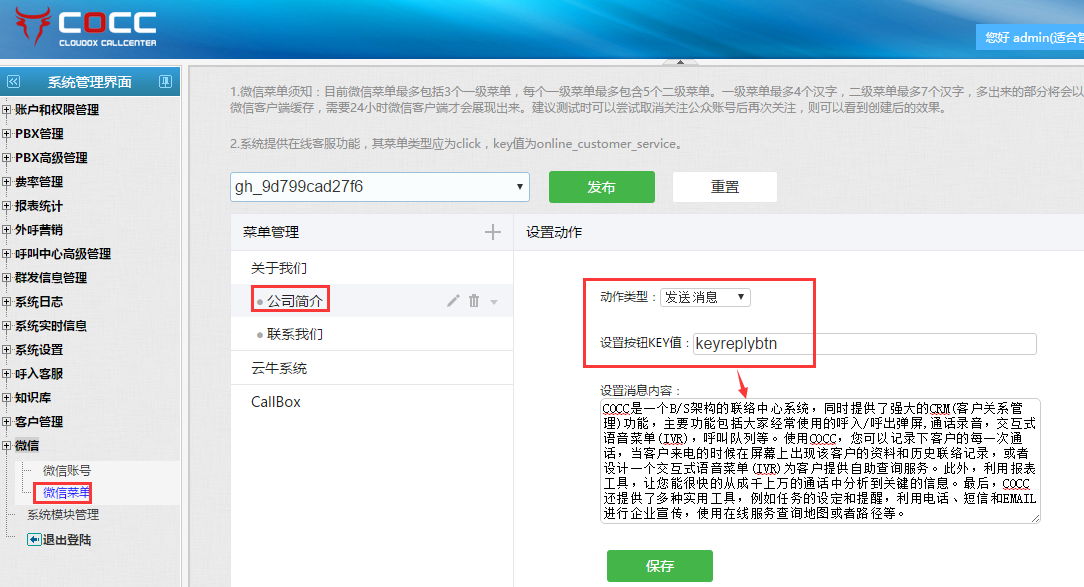Viewport: 1084px width, 587px height.
Task: Click the green 发布 button
Action: pos(601,187)
